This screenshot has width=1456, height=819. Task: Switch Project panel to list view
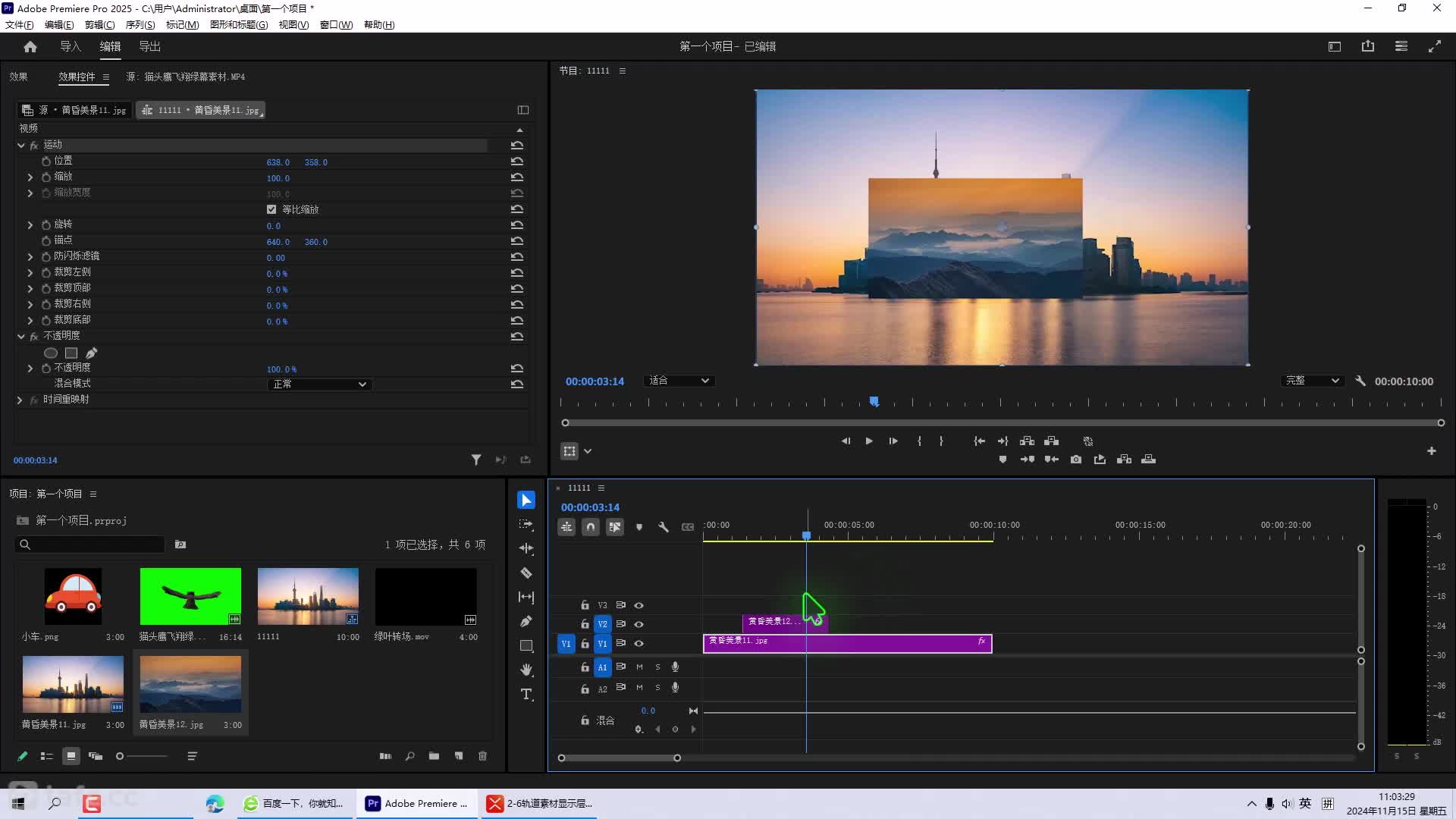(47, 756)
